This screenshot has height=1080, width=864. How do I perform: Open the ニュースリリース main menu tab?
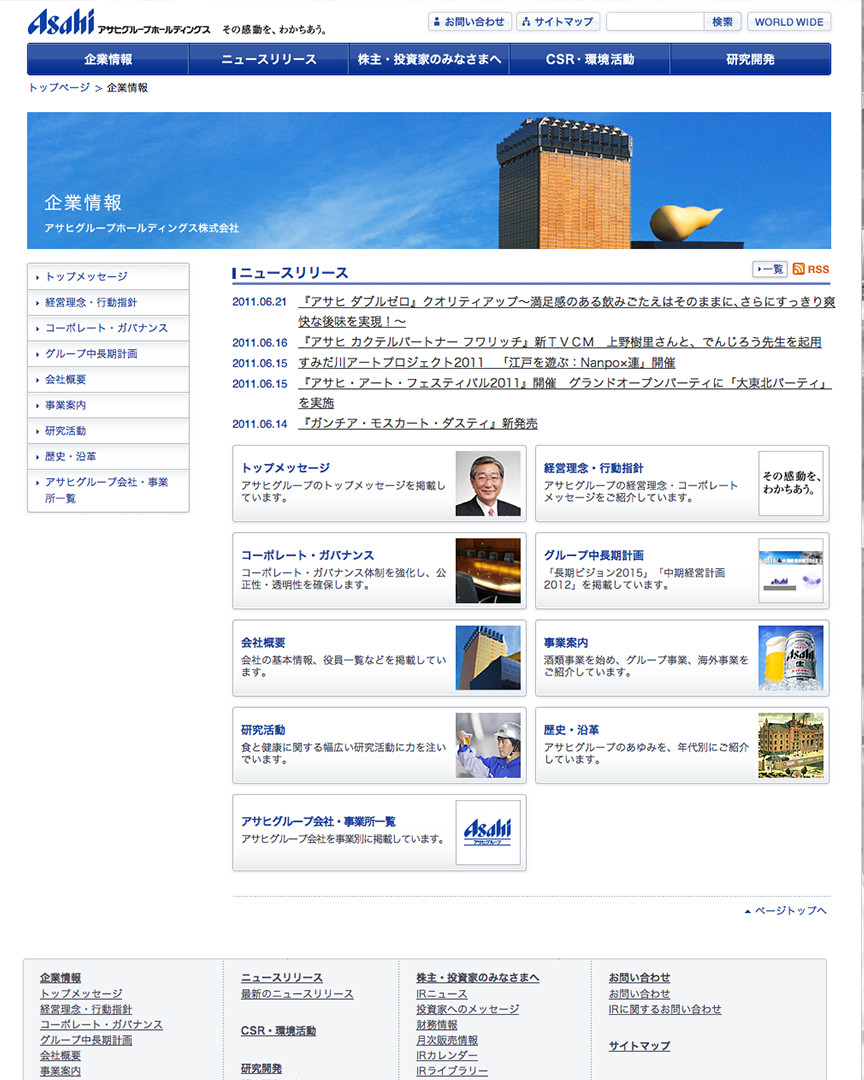269,59
